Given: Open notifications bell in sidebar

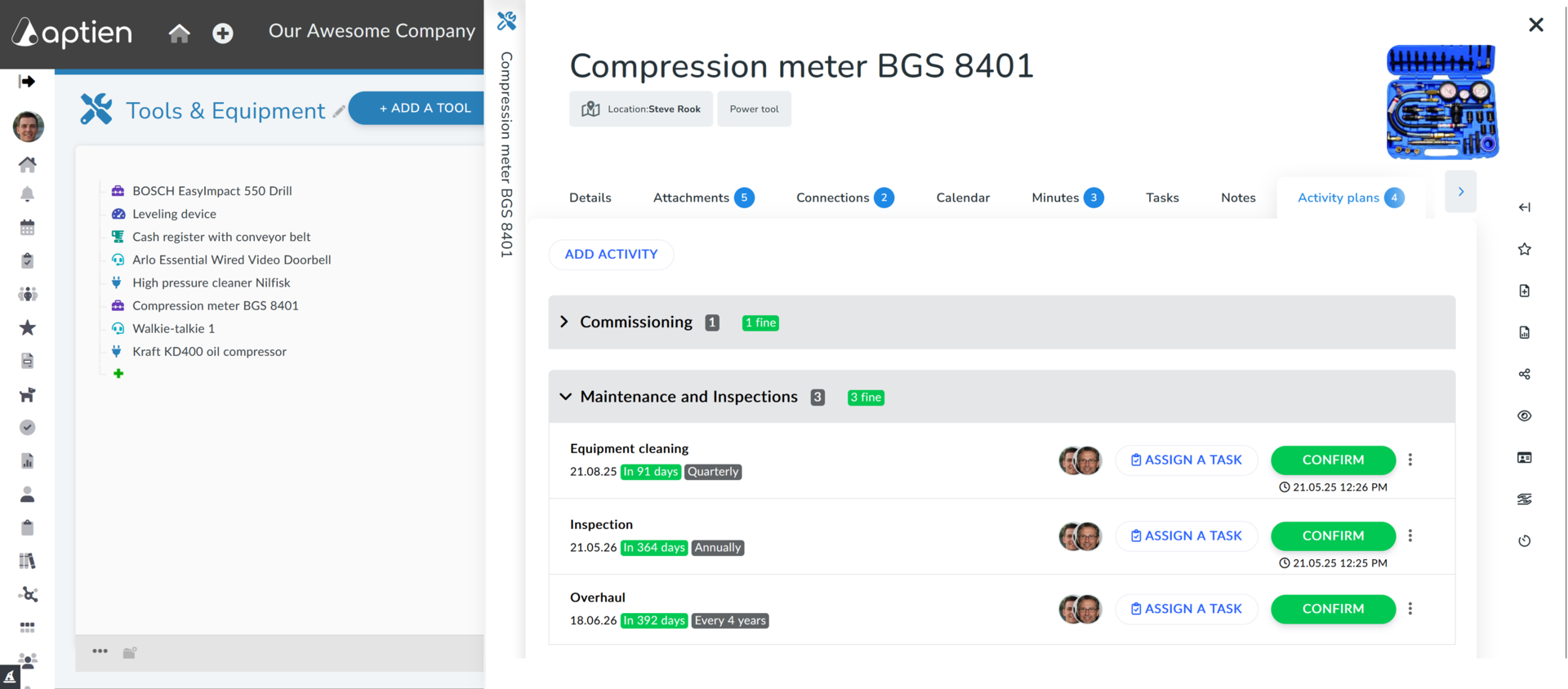Looking at the screenshot, I should (x=27, y=194).
